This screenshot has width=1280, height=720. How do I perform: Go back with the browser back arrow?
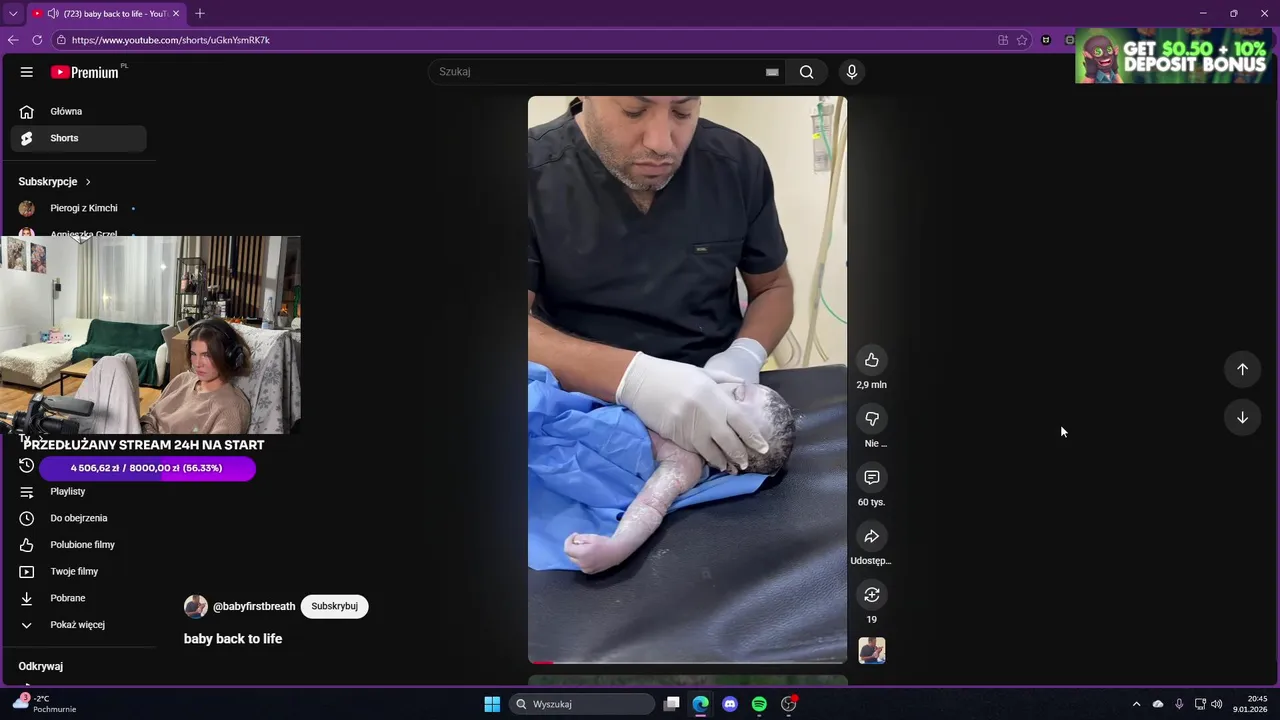click(13, 40)
